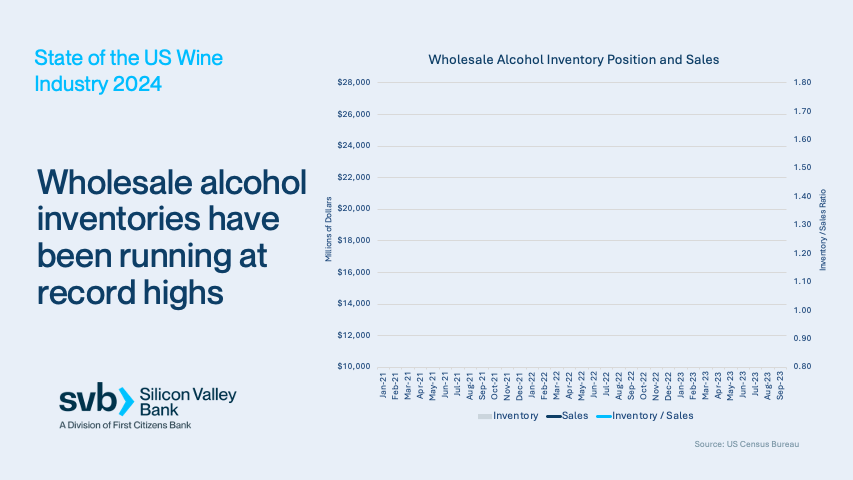Click the dark blue Sales legend marker
This screenshot has height=480, width=853.
552,415
